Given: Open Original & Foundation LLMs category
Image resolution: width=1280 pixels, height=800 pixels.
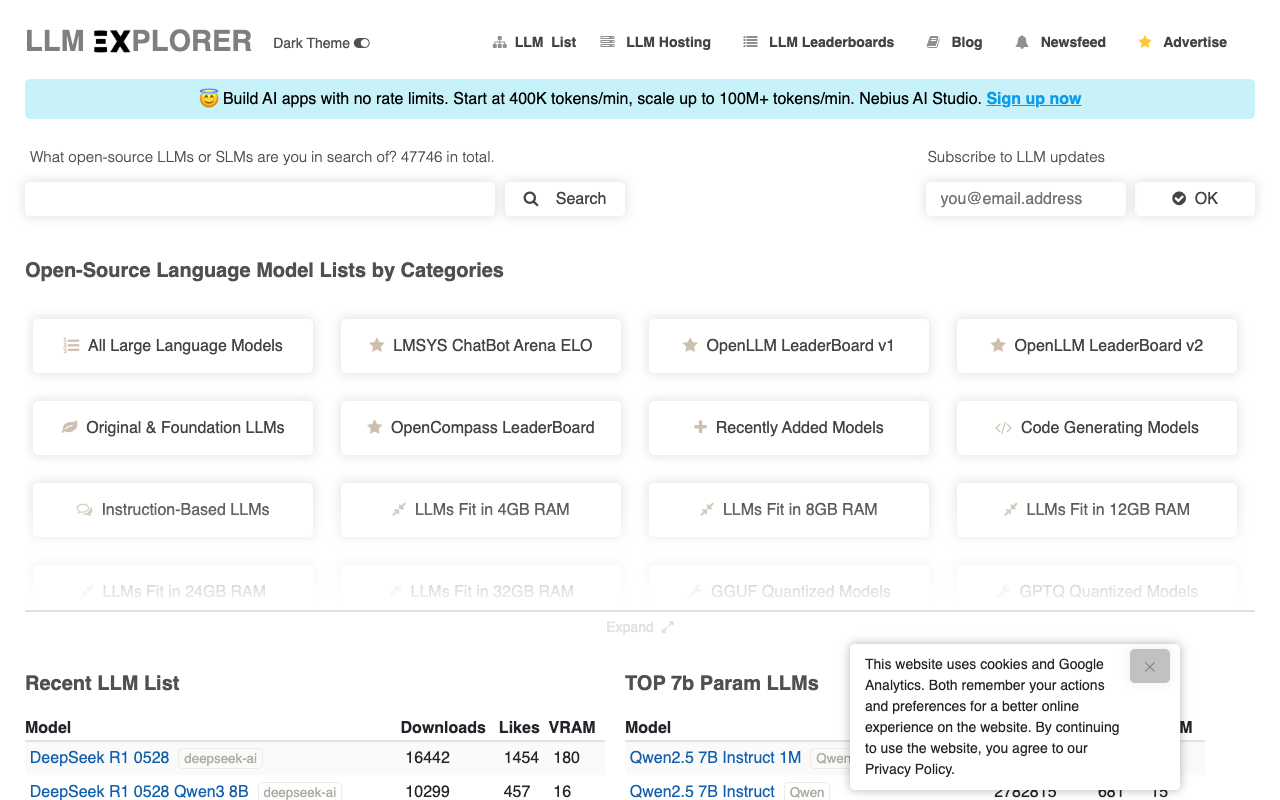Looking at the screenshot, I should [173, 428].
